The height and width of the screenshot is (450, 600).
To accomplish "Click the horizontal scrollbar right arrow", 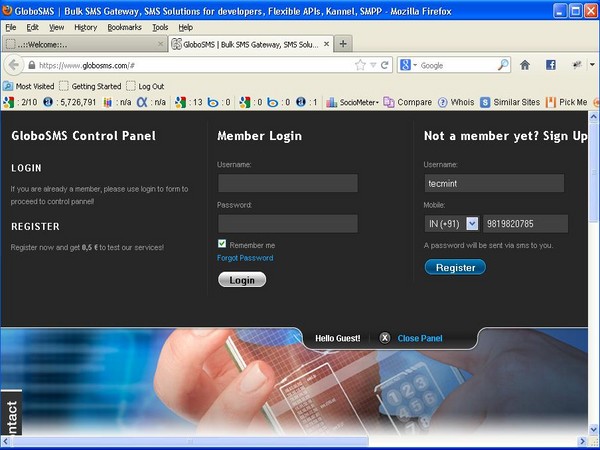I will pos(583,441).
